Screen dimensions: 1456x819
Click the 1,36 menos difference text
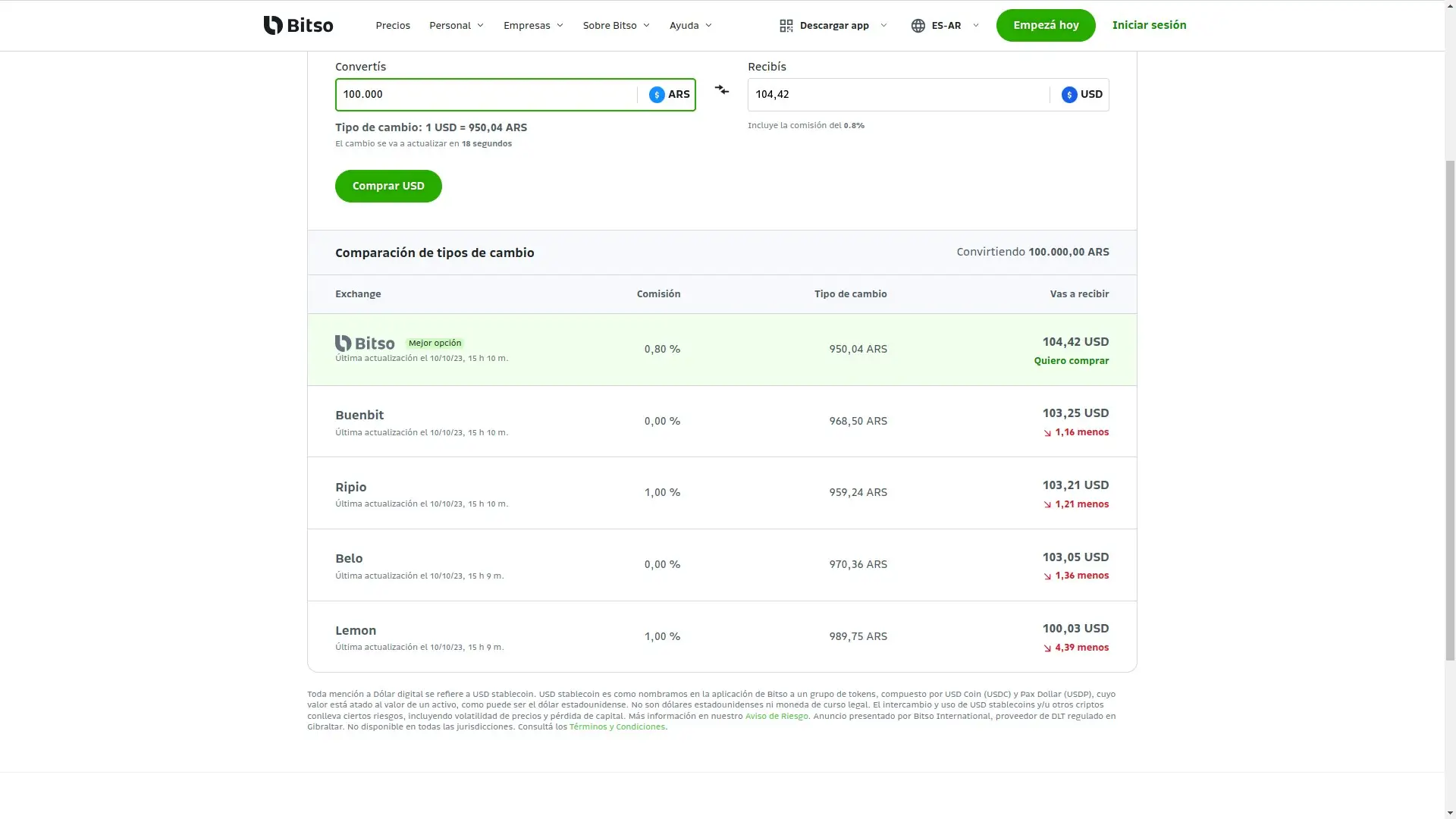point(1081,576)
